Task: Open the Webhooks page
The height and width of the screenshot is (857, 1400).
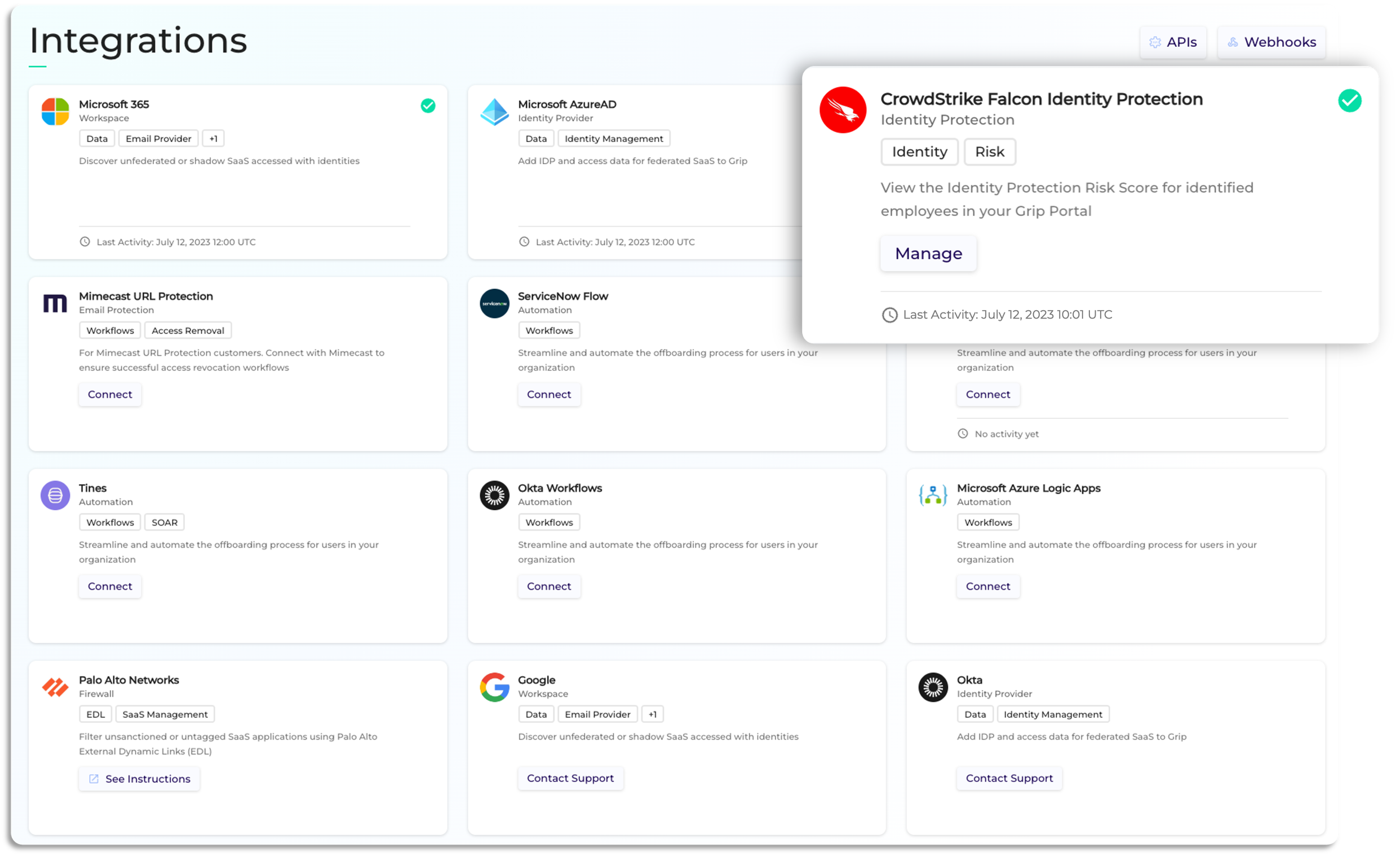Action: 1271,42
